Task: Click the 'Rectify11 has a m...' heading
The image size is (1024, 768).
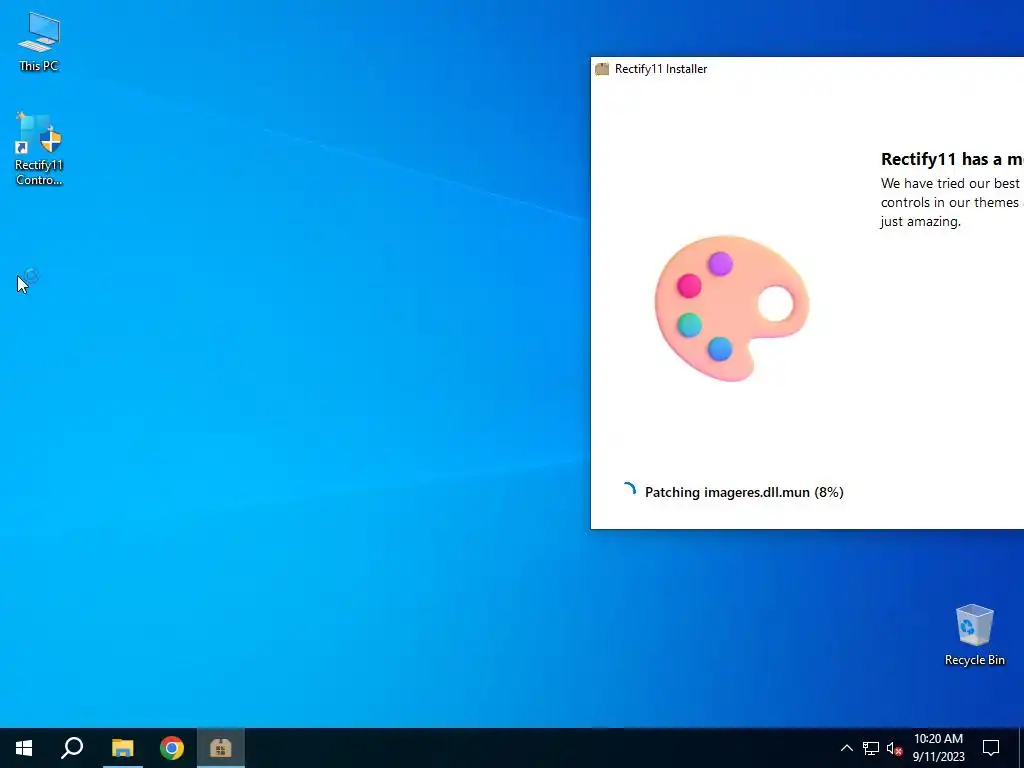Action: [952, 159]
